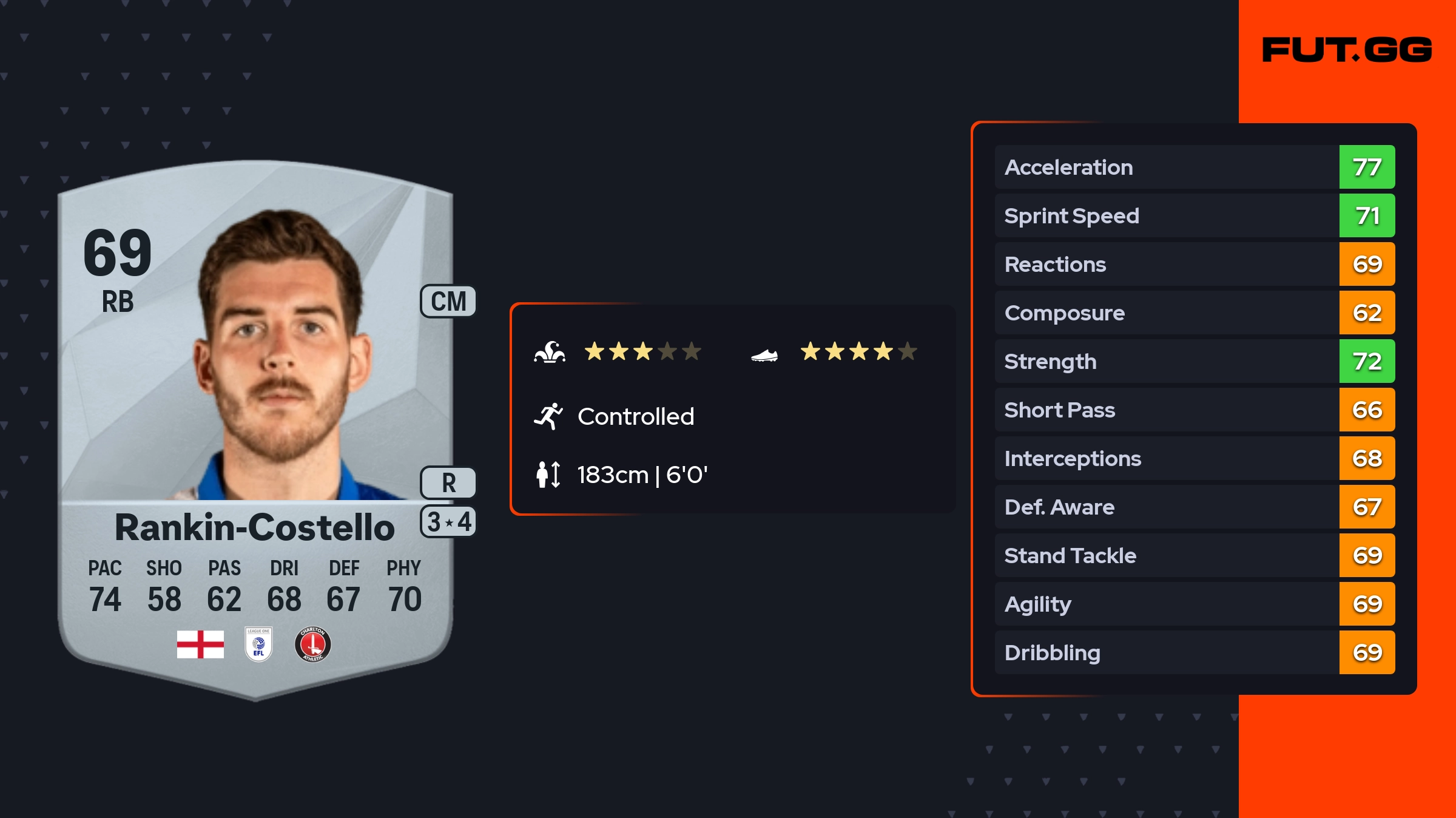
Task: Click the EFL League One badge
Action: [258, 644]
